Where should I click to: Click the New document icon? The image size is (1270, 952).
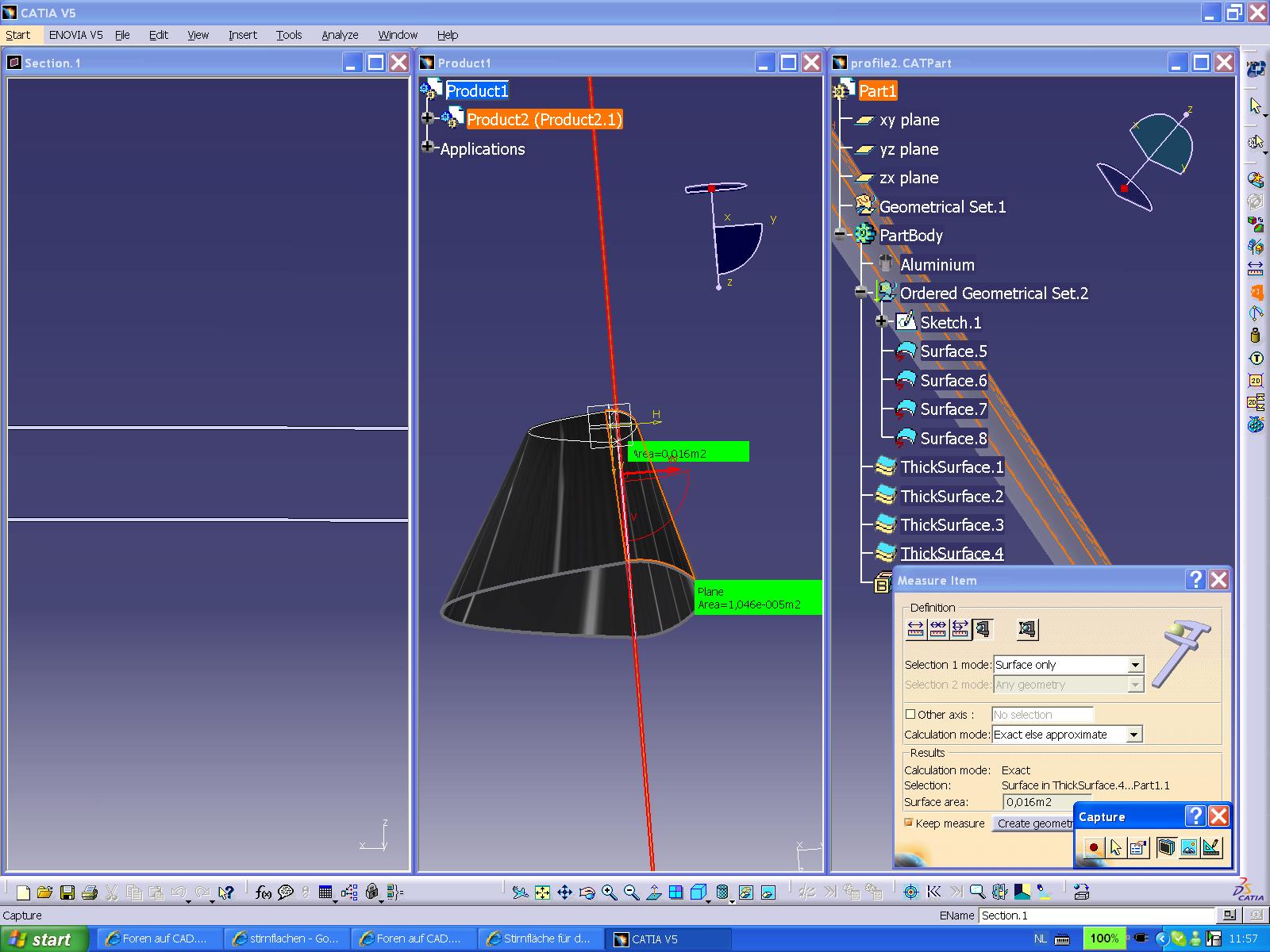pyautogui.click(x=23, y=892)
